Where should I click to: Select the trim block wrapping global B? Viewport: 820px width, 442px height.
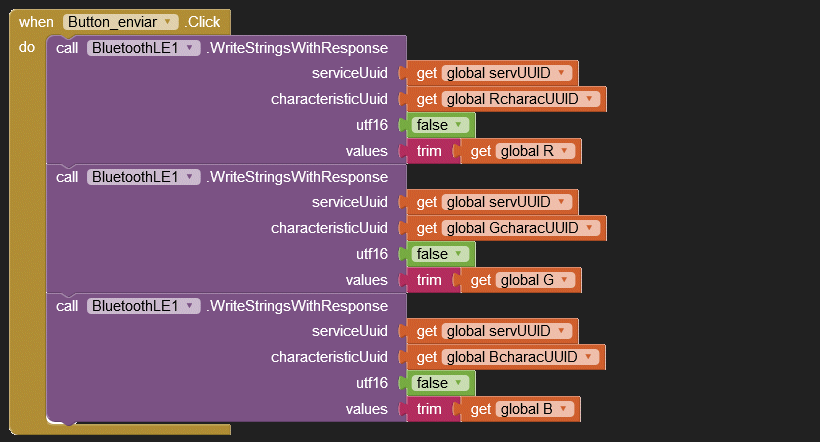[x=428, y=409]
